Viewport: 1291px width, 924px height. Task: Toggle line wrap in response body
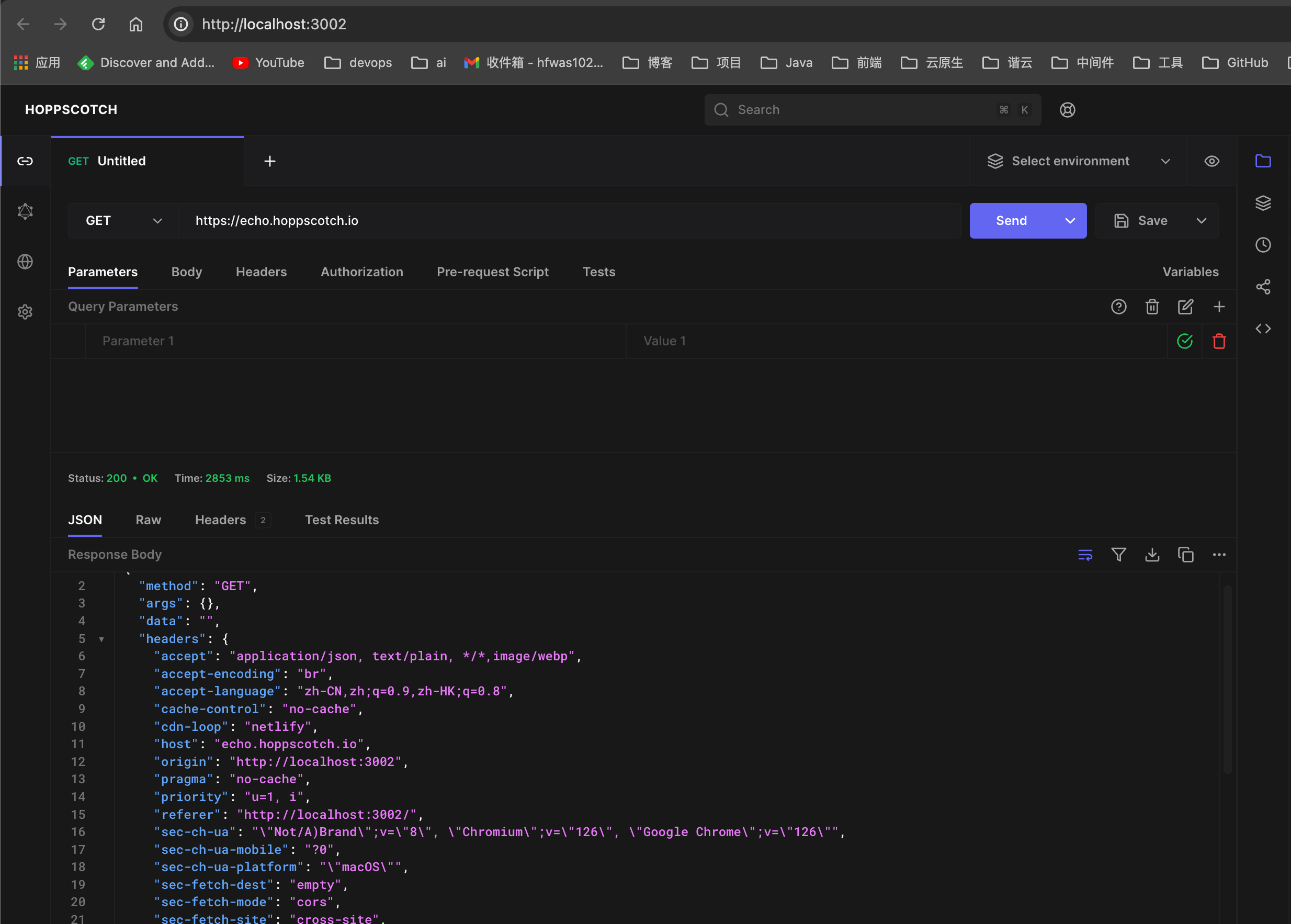1084,554
